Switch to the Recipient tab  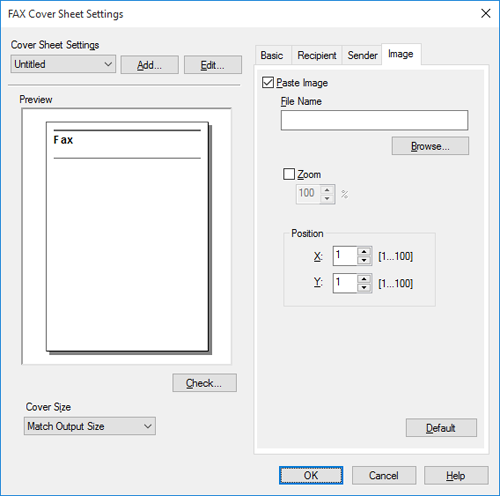click(317, 55)
